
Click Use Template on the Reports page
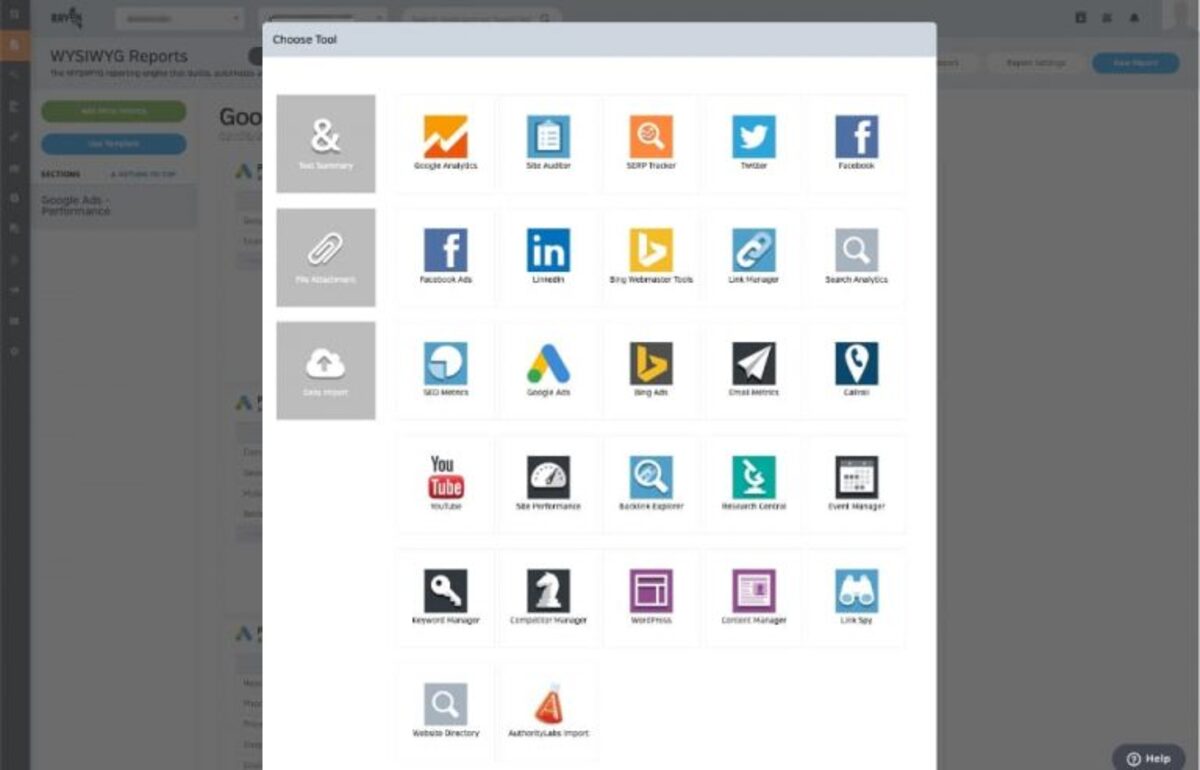[x=114, y=144]
